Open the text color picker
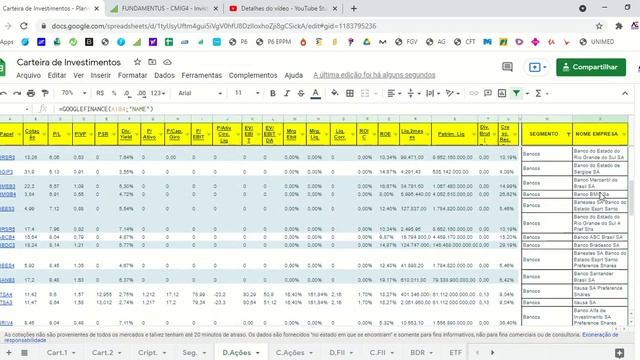This screenshot has height=360, width=640. click(x=316, y=93)
